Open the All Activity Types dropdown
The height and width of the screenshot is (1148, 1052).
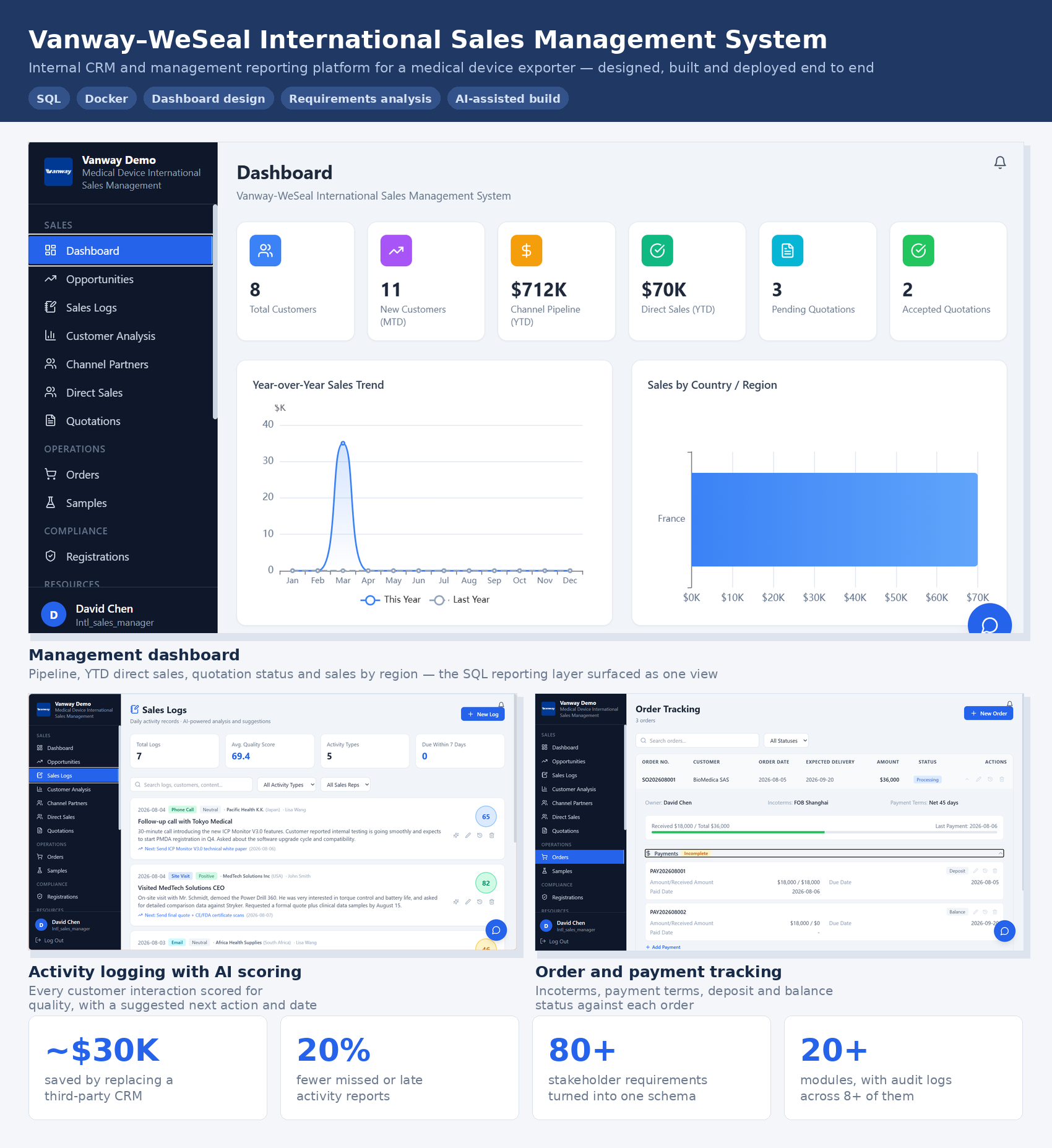pyautogui.click(x=287, y=785)
